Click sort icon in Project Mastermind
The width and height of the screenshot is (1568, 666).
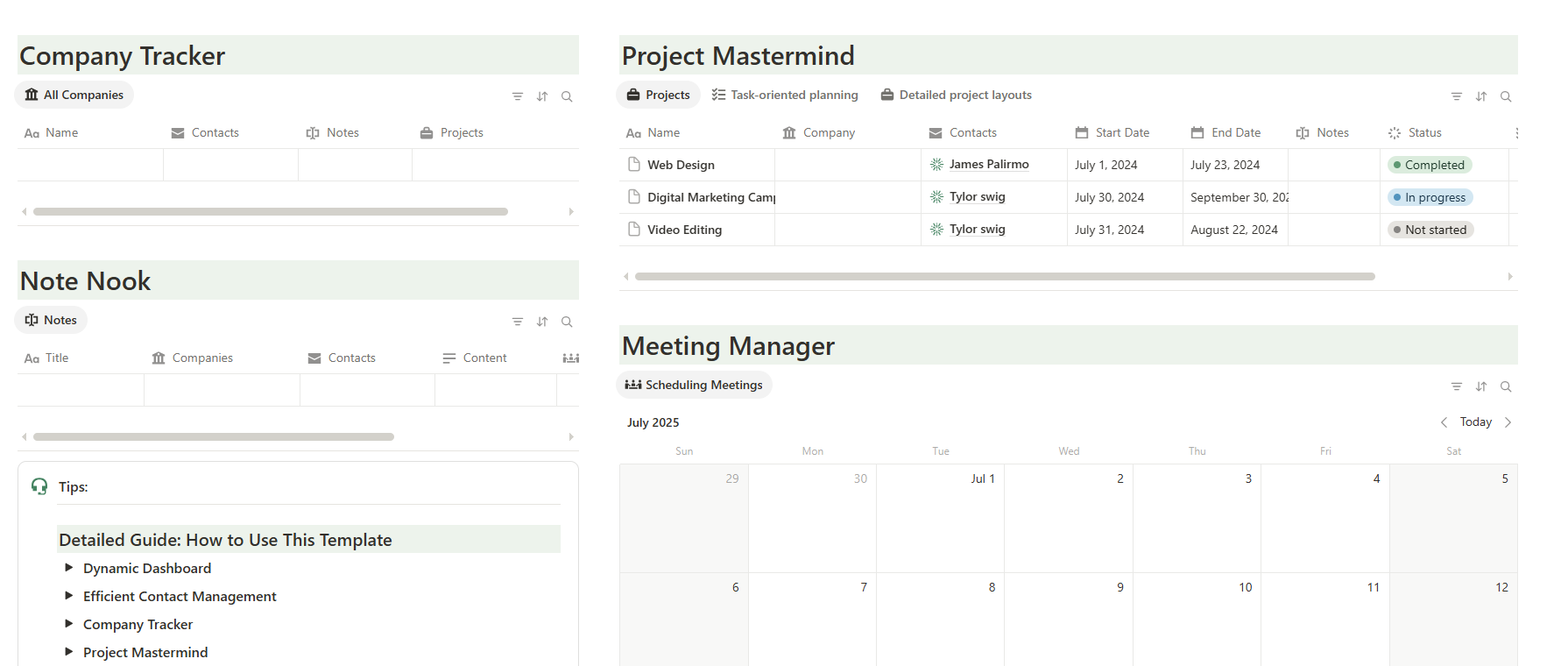tap(1481, 96)
